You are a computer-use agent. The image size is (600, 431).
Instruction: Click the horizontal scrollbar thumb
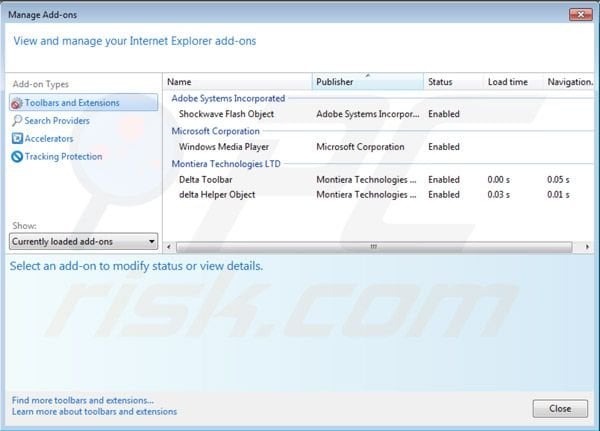(374, 247)
